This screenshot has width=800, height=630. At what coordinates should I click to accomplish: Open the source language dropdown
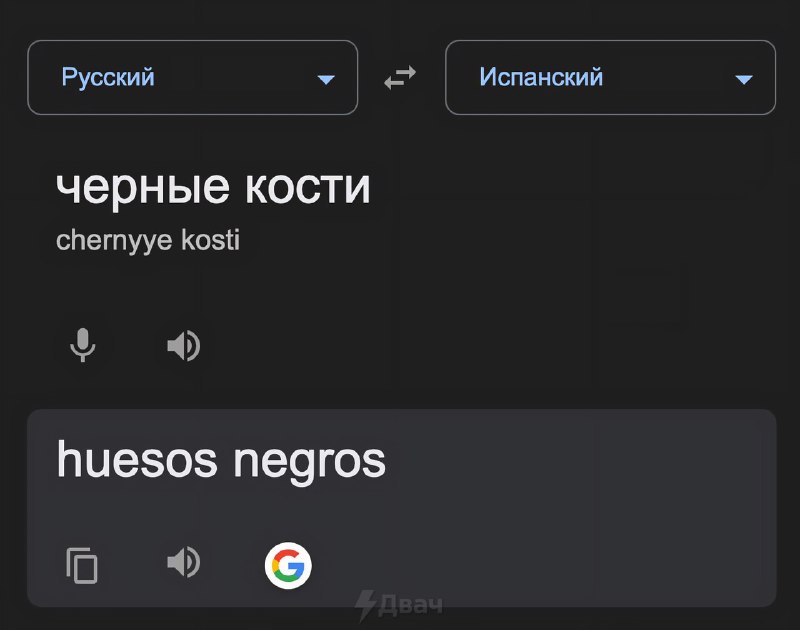click(x=192, y=78)
